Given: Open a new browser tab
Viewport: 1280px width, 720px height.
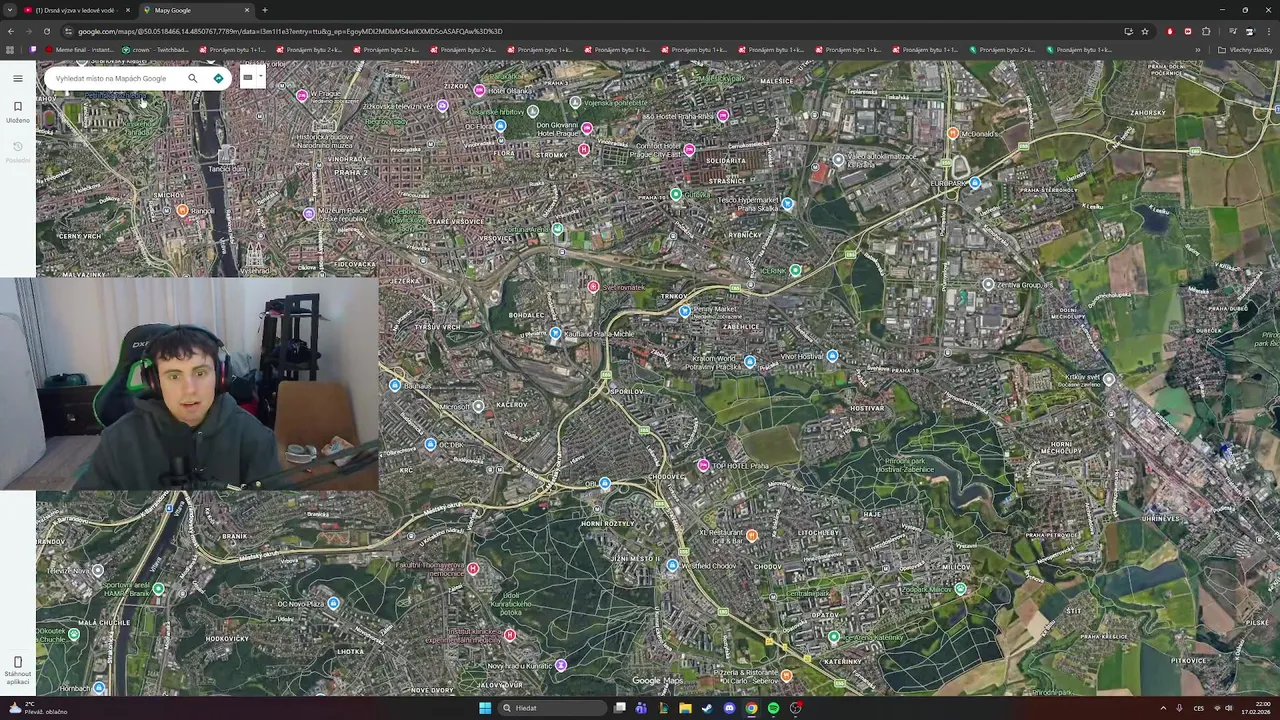Looking at the screenshot, I should pyautogui.click(x=265, y=10).
